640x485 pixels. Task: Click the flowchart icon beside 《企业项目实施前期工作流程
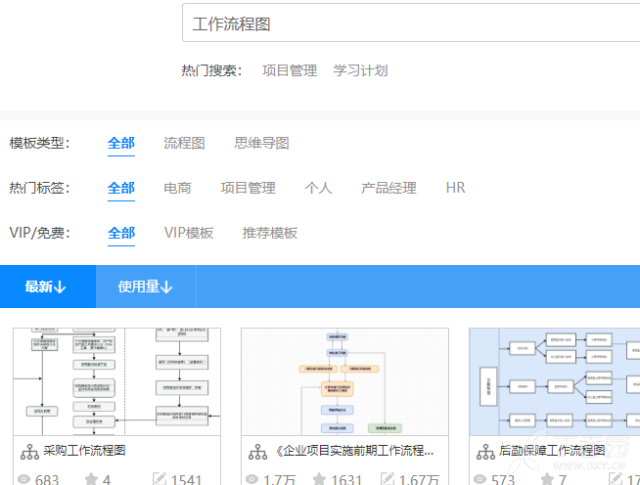(258, 452)
